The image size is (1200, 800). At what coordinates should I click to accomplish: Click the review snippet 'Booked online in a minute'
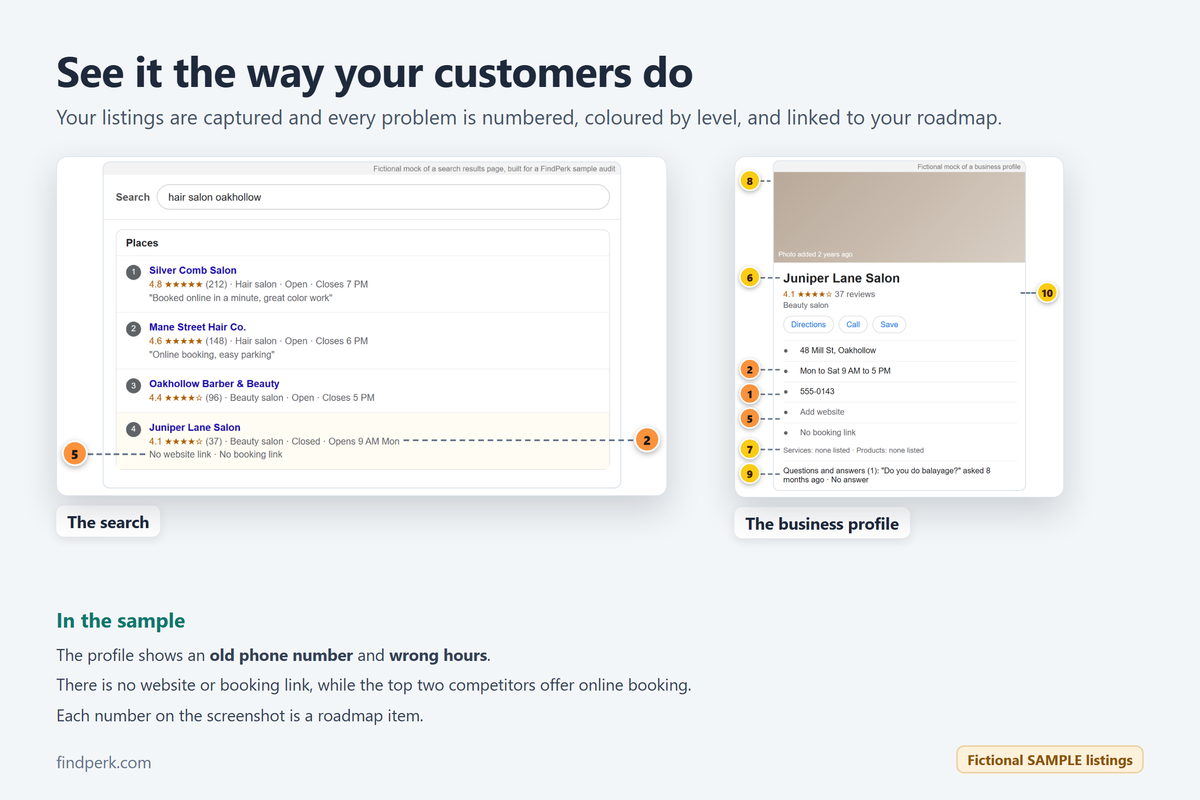[240, 298]
